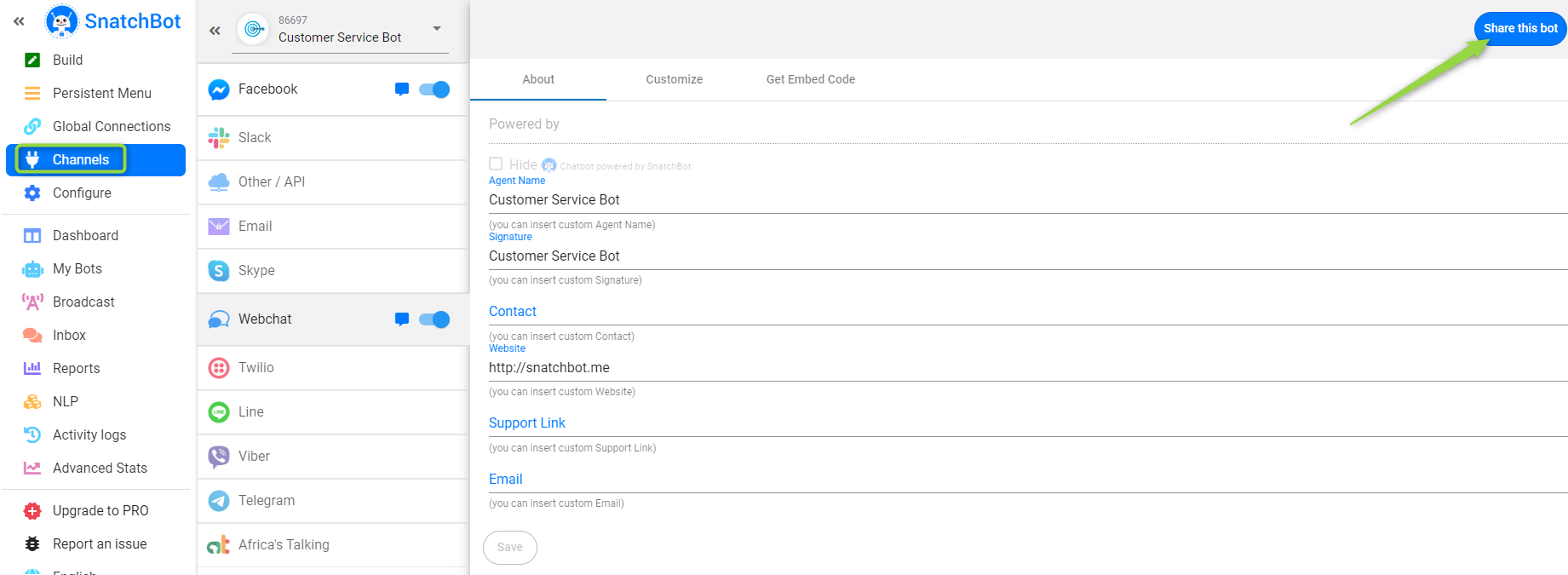Click the Persistent Menu hamburger icon
This screenshot has width=1568, height=575.
point(32,93)
